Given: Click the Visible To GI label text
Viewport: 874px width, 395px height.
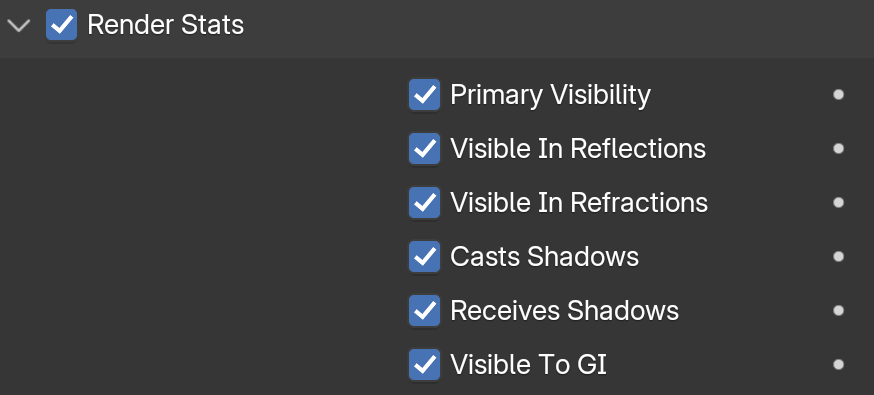Looking at the screenshot, I should point(528,364).
